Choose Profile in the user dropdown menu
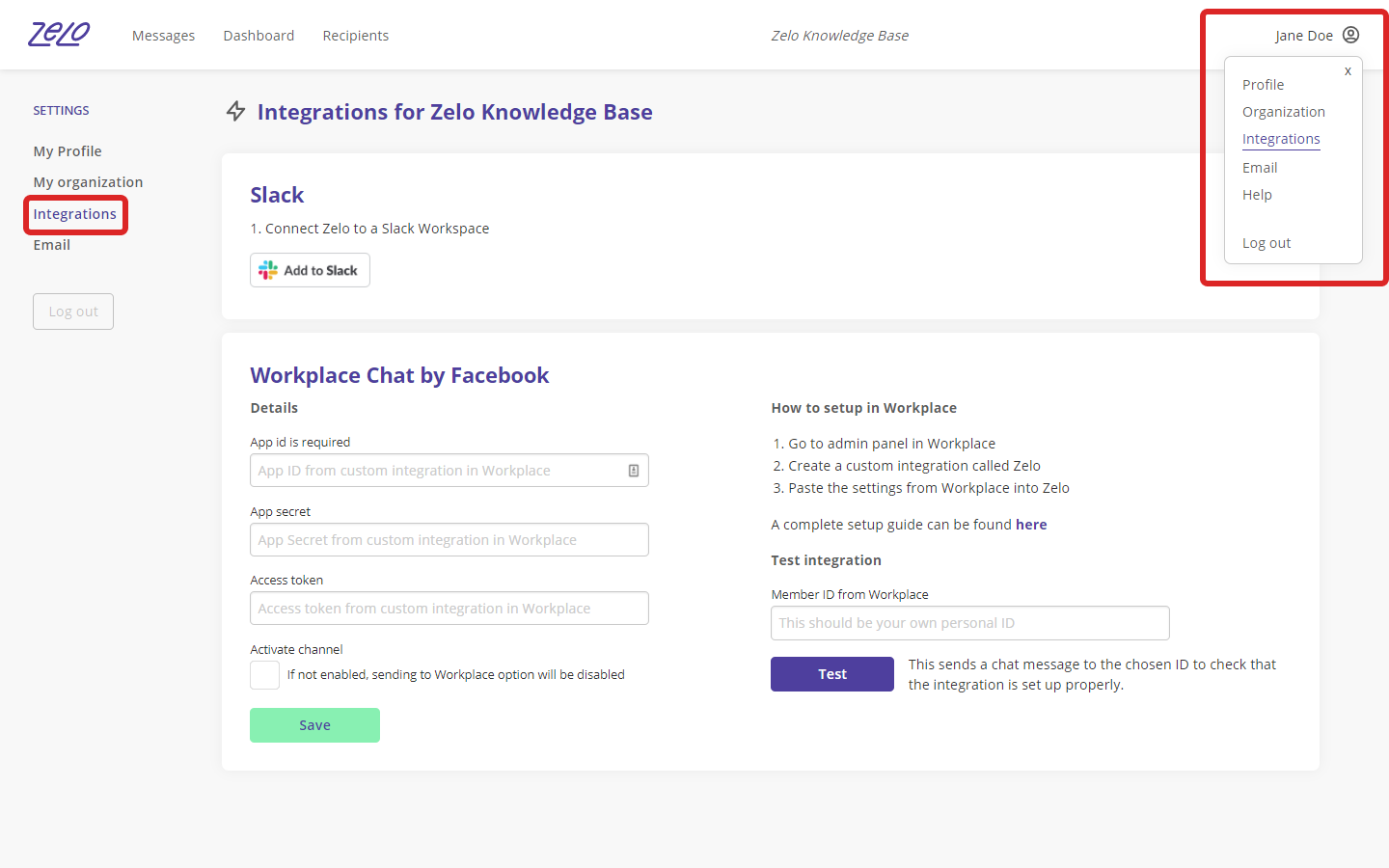This screenshot has width=1389, height=868. click(1263, 85)
